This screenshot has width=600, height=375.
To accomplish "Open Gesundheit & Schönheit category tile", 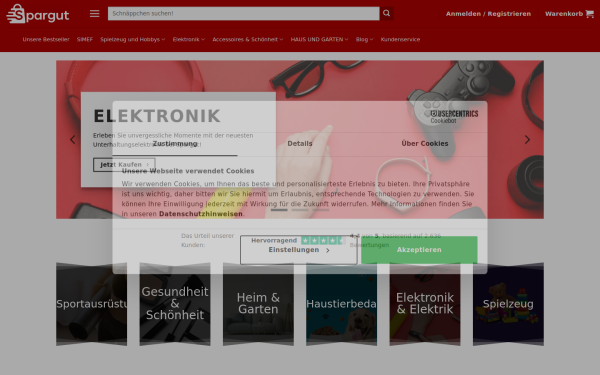I will coord(175,304).
